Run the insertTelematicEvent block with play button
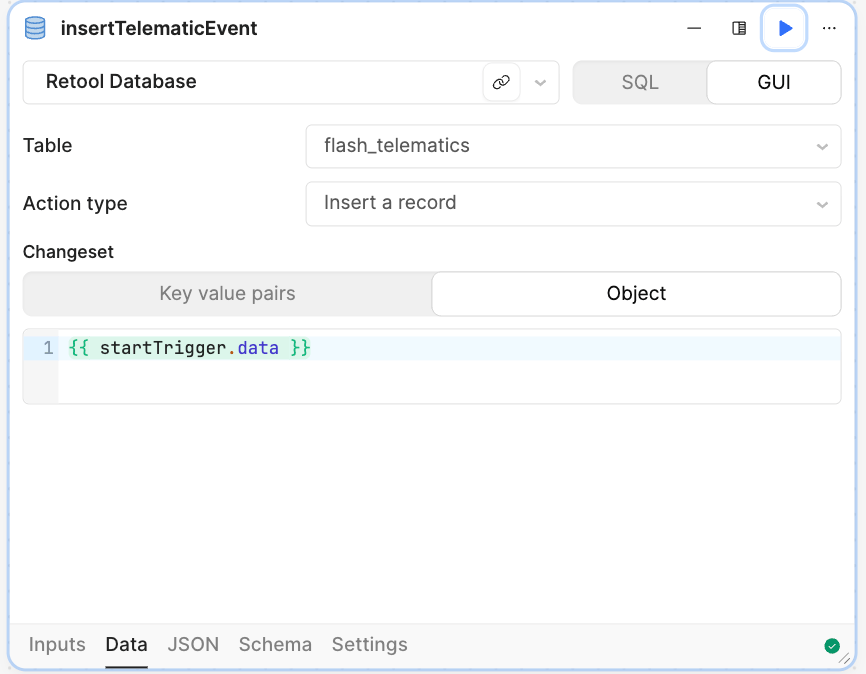This screenshot has height=674, width=866. (x=785, y=29)
